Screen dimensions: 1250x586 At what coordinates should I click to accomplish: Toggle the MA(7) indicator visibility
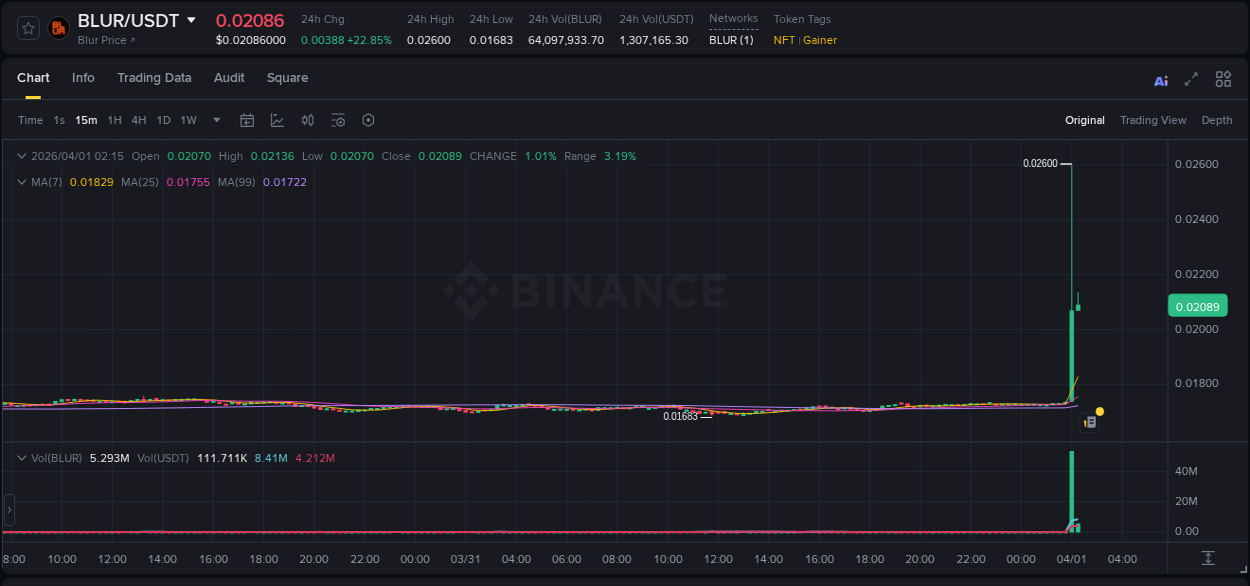[22, 182]
